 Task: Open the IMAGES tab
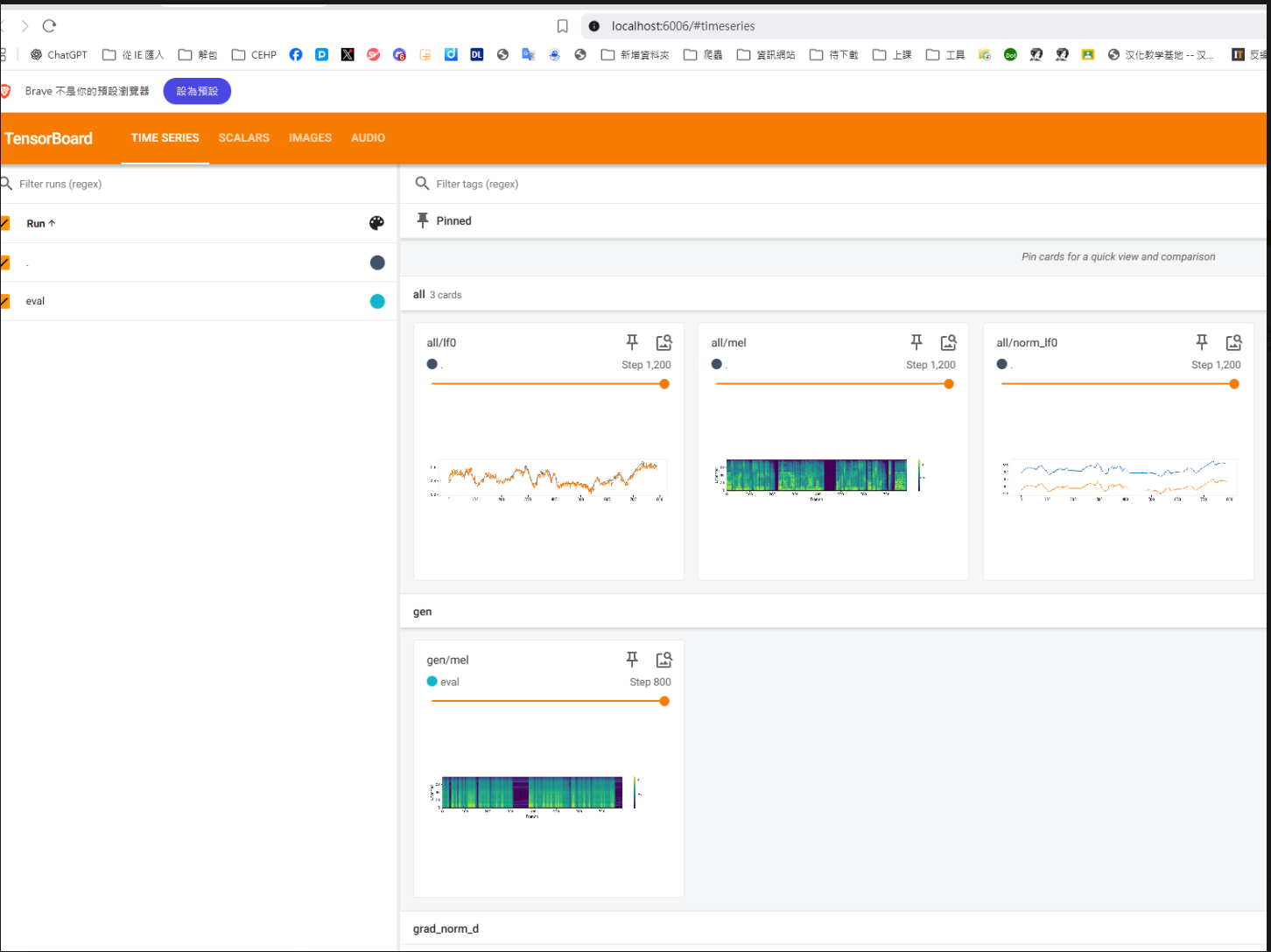pyautogui.click(x=310, y=138)
